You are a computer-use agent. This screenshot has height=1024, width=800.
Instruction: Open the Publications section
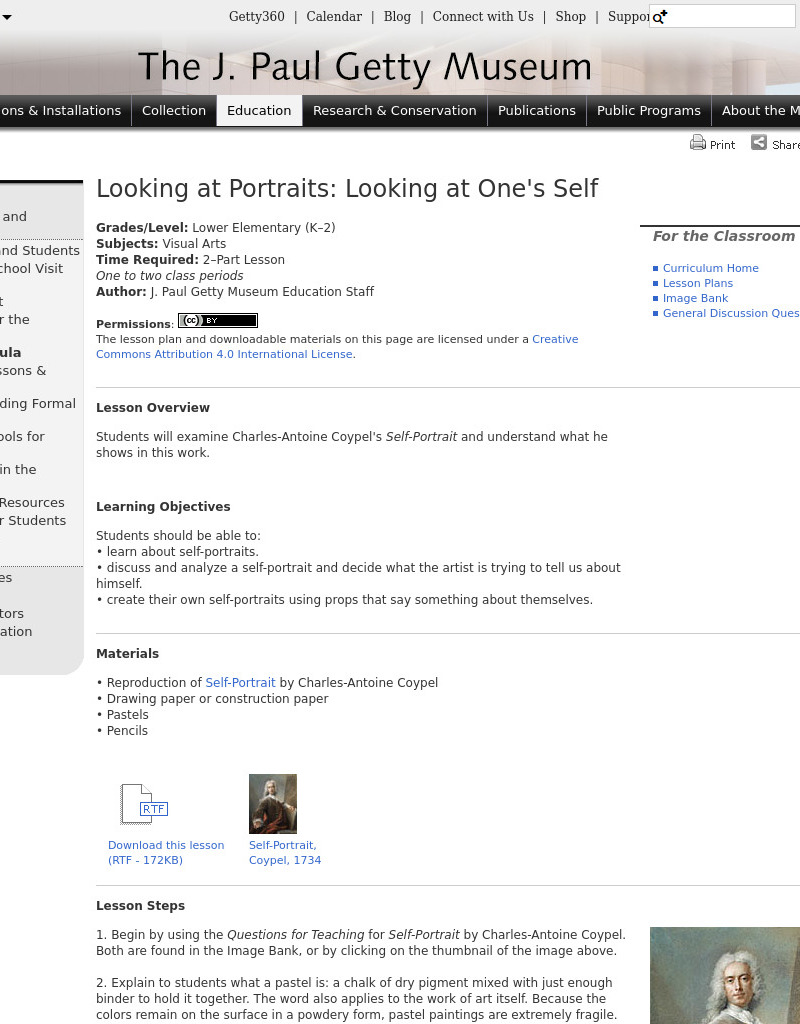click(x=537, y=110)
